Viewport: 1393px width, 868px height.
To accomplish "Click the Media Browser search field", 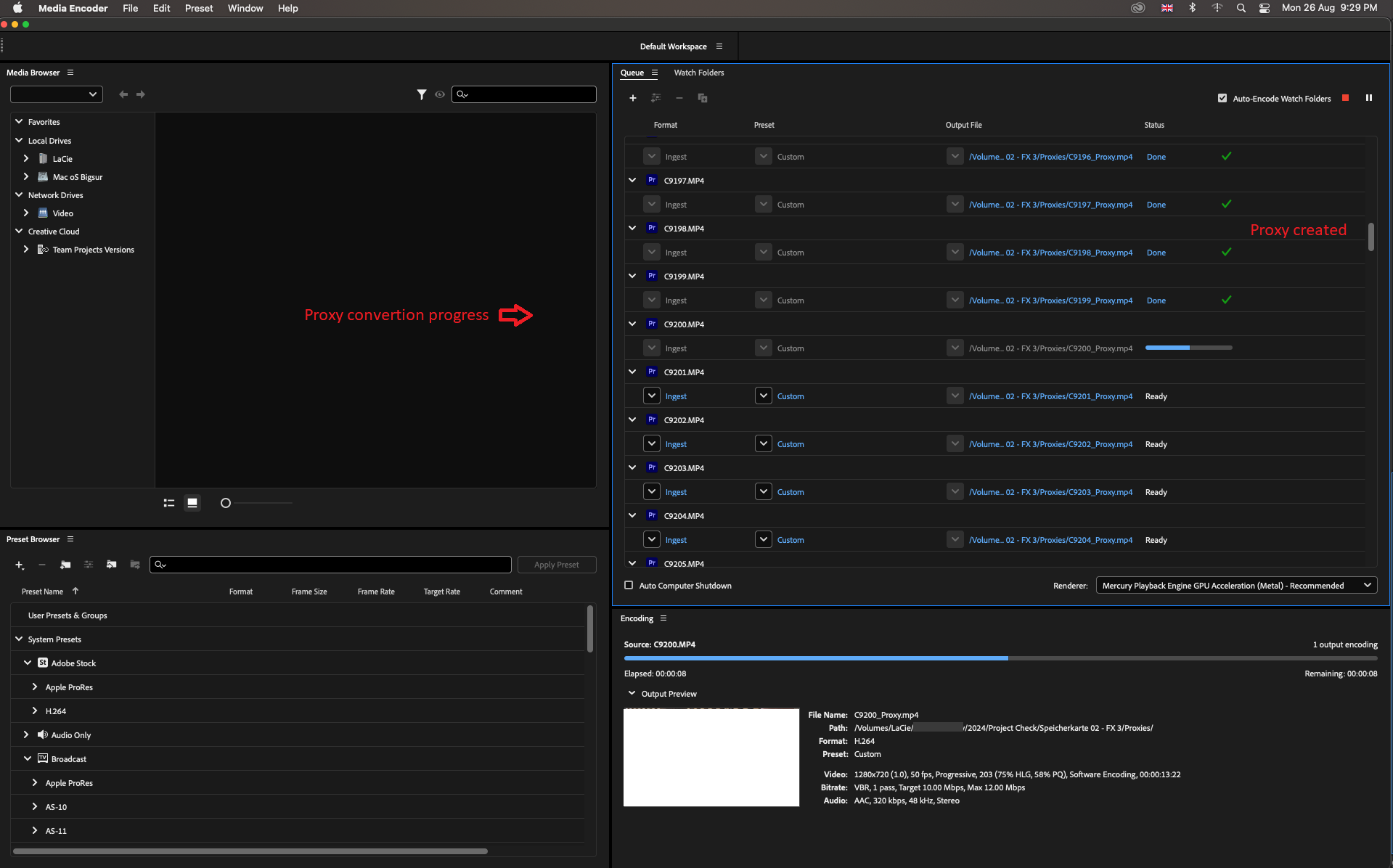I will 524,94.
